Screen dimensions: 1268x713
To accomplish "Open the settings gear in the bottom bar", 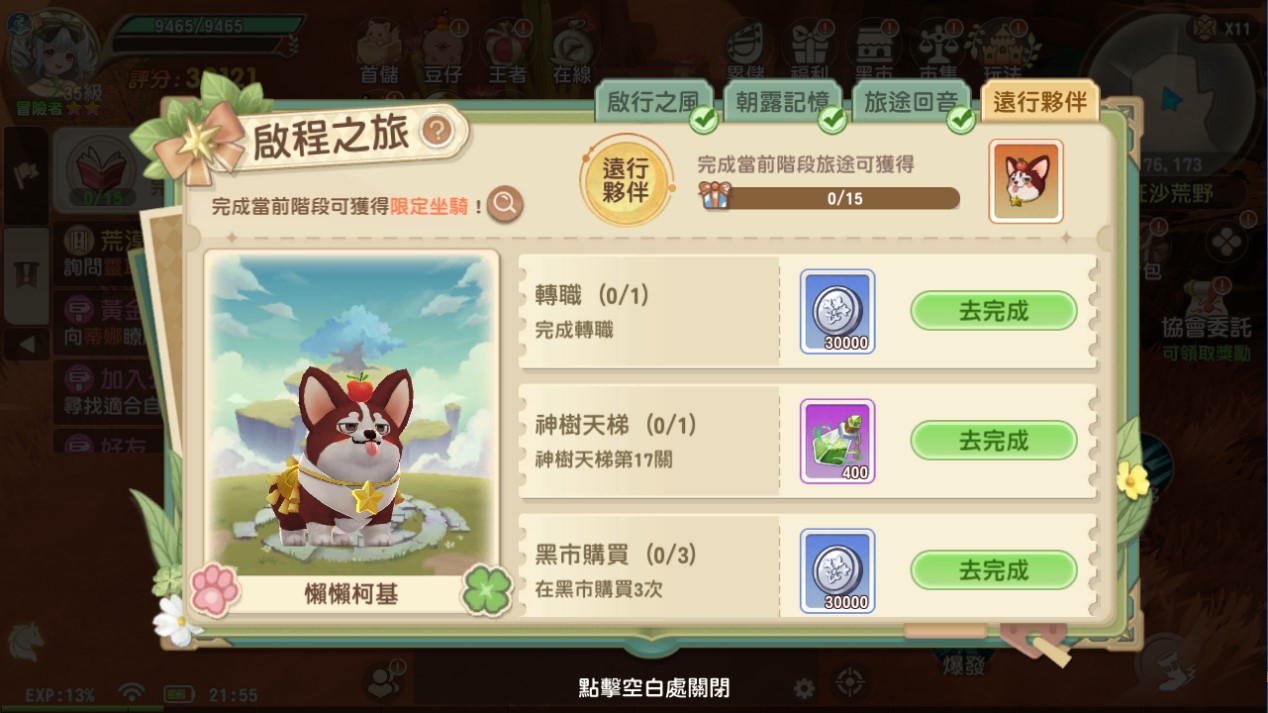I will click(804, 688).
